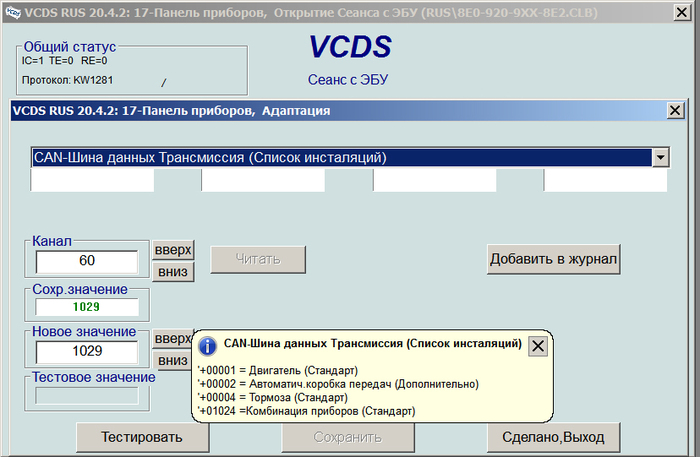Viewport: 700px width, 457px height.
Task: Close the Адаптация dialog window
Action: coord(675,110)
